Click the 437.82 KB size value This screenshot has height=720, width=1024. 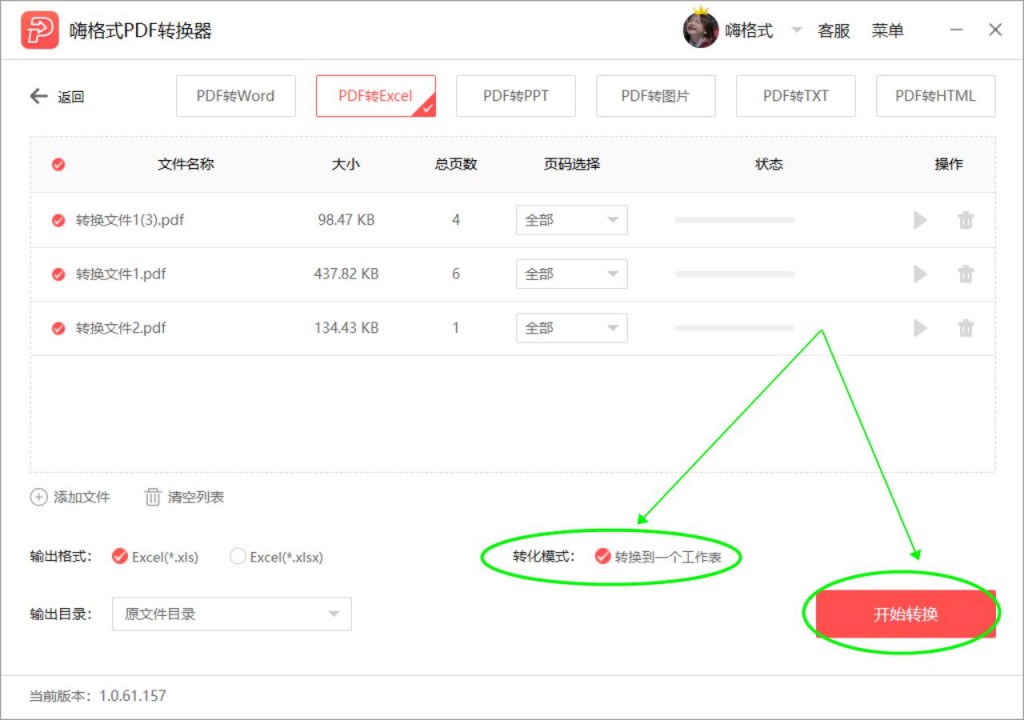click(x=346, y=274)
